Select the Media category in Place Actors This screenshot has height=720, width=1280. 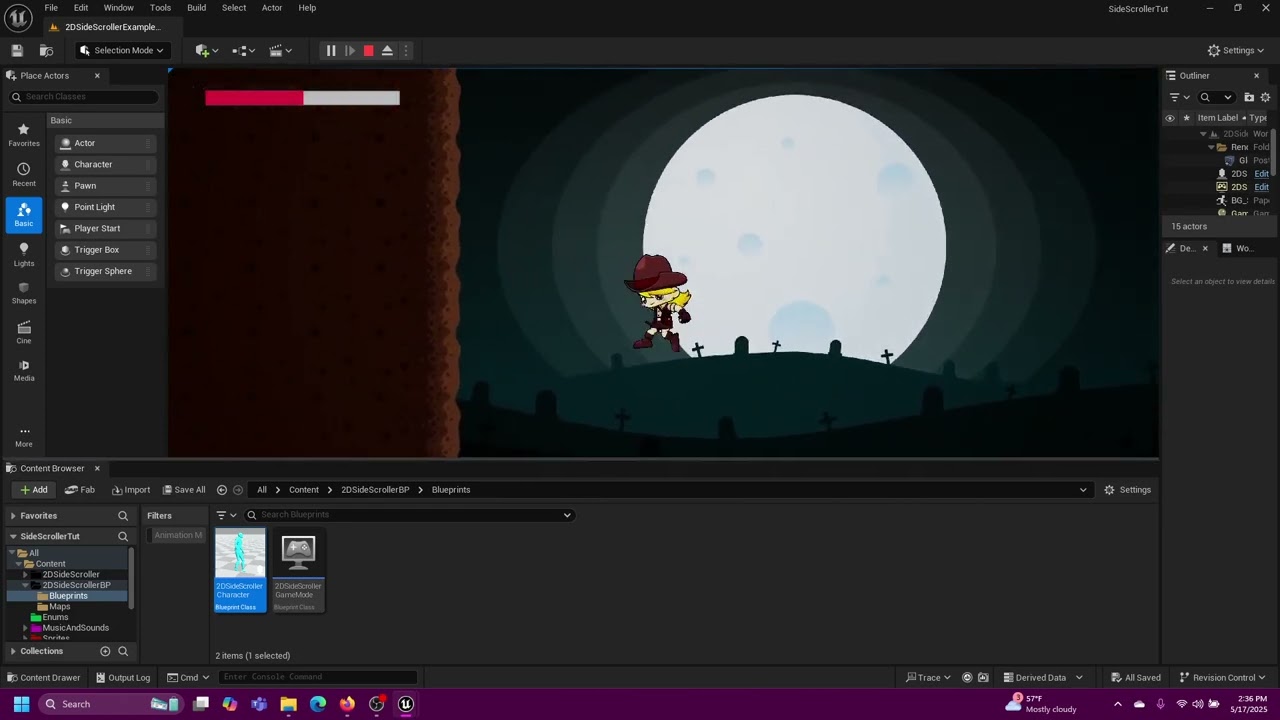coord(24,370)
